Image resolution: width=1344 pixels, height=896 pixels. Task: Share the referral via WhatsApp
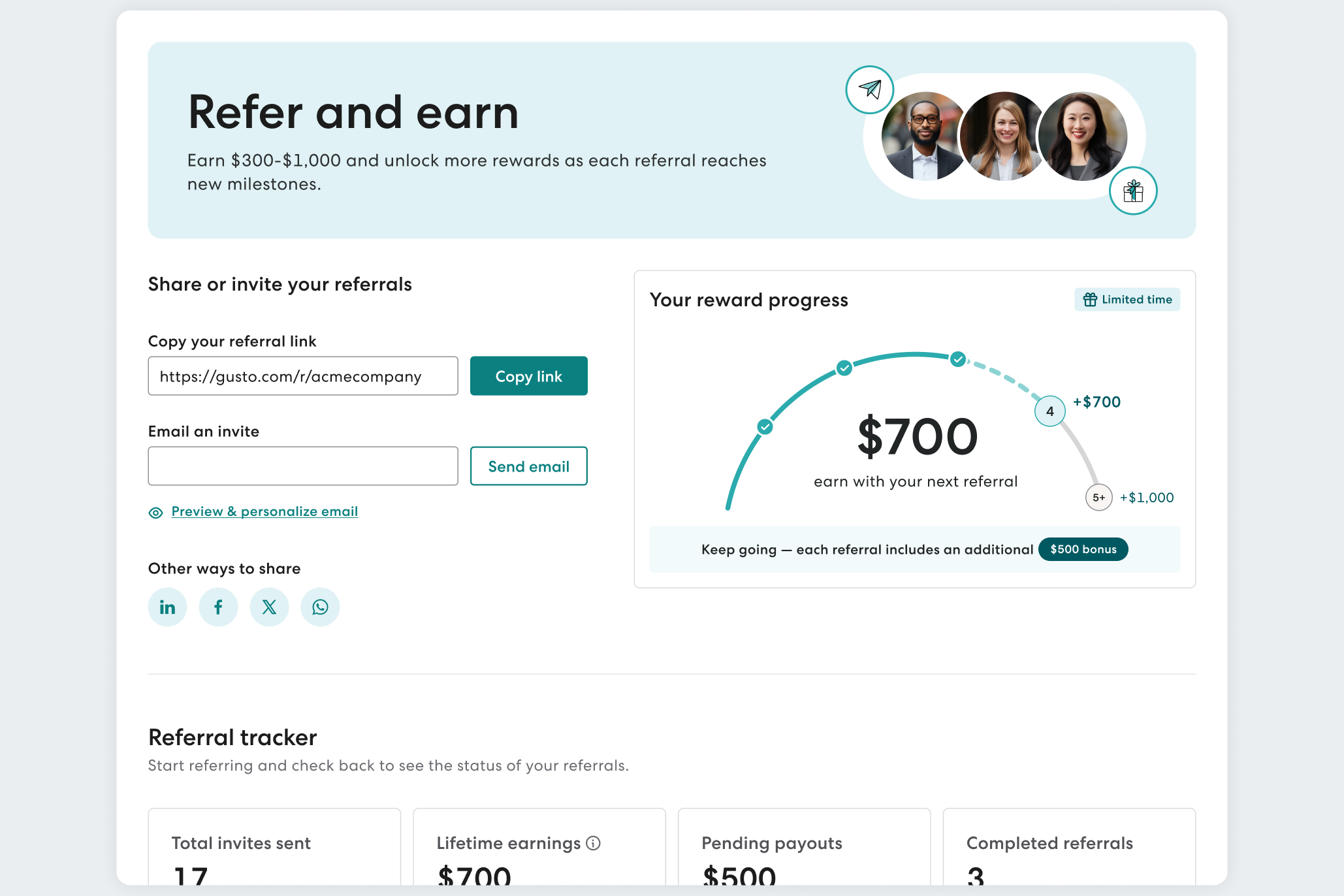point(320,607)
